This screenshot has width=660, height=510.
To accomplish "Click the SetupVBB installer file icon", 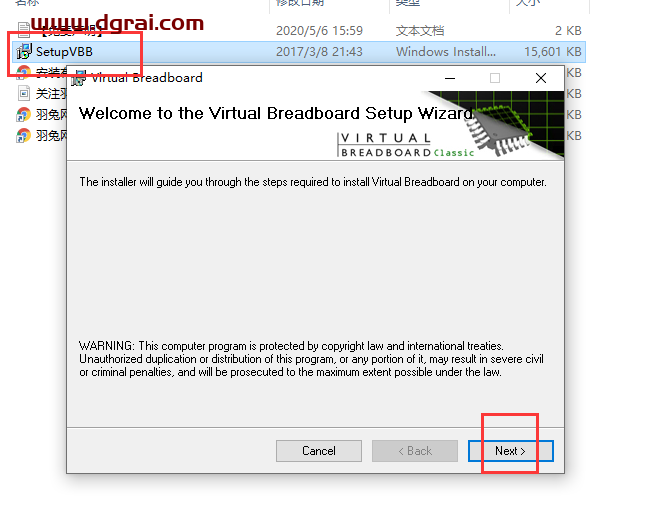I will pos(24,51).
